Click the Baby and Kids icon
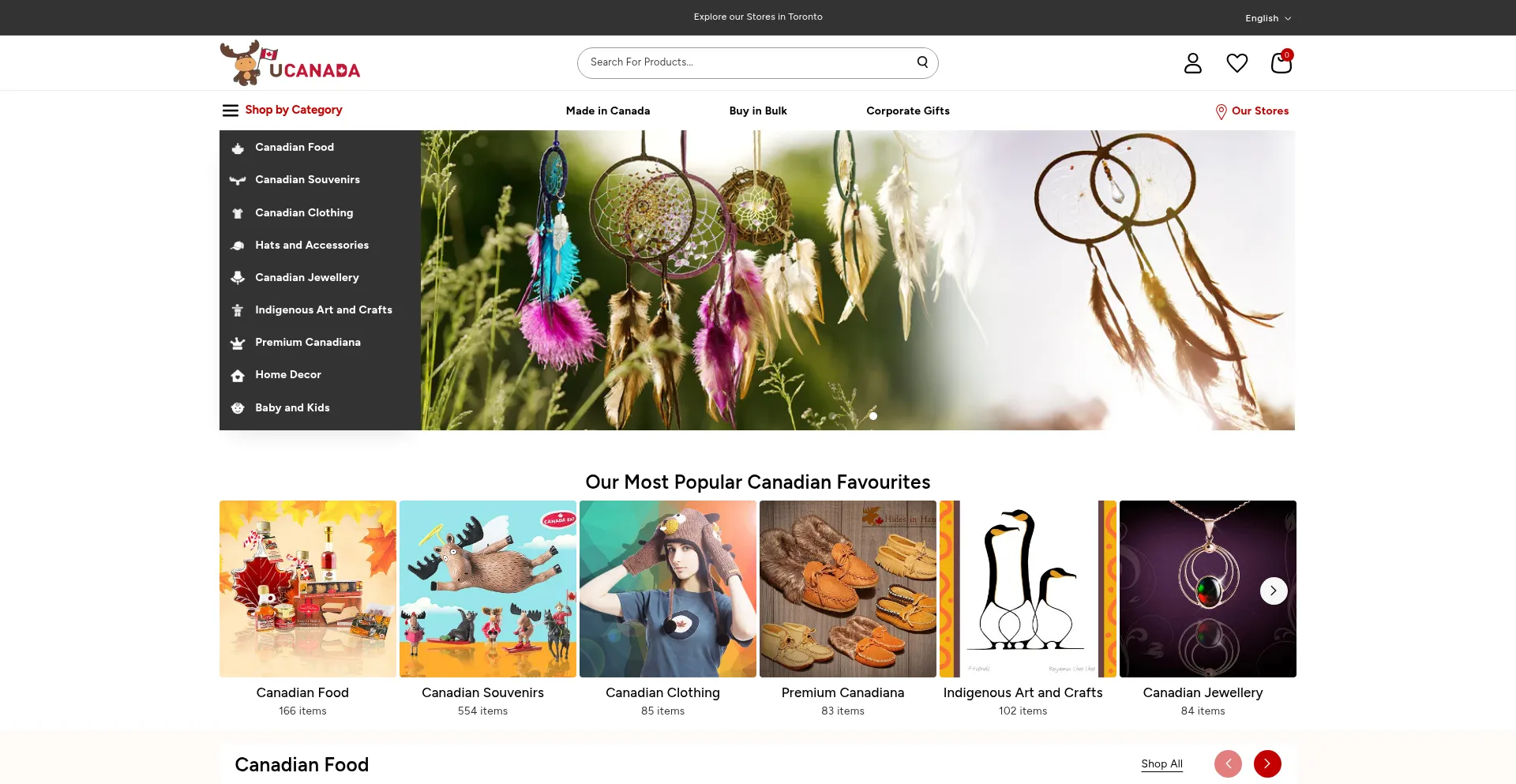 click(238, 408)
